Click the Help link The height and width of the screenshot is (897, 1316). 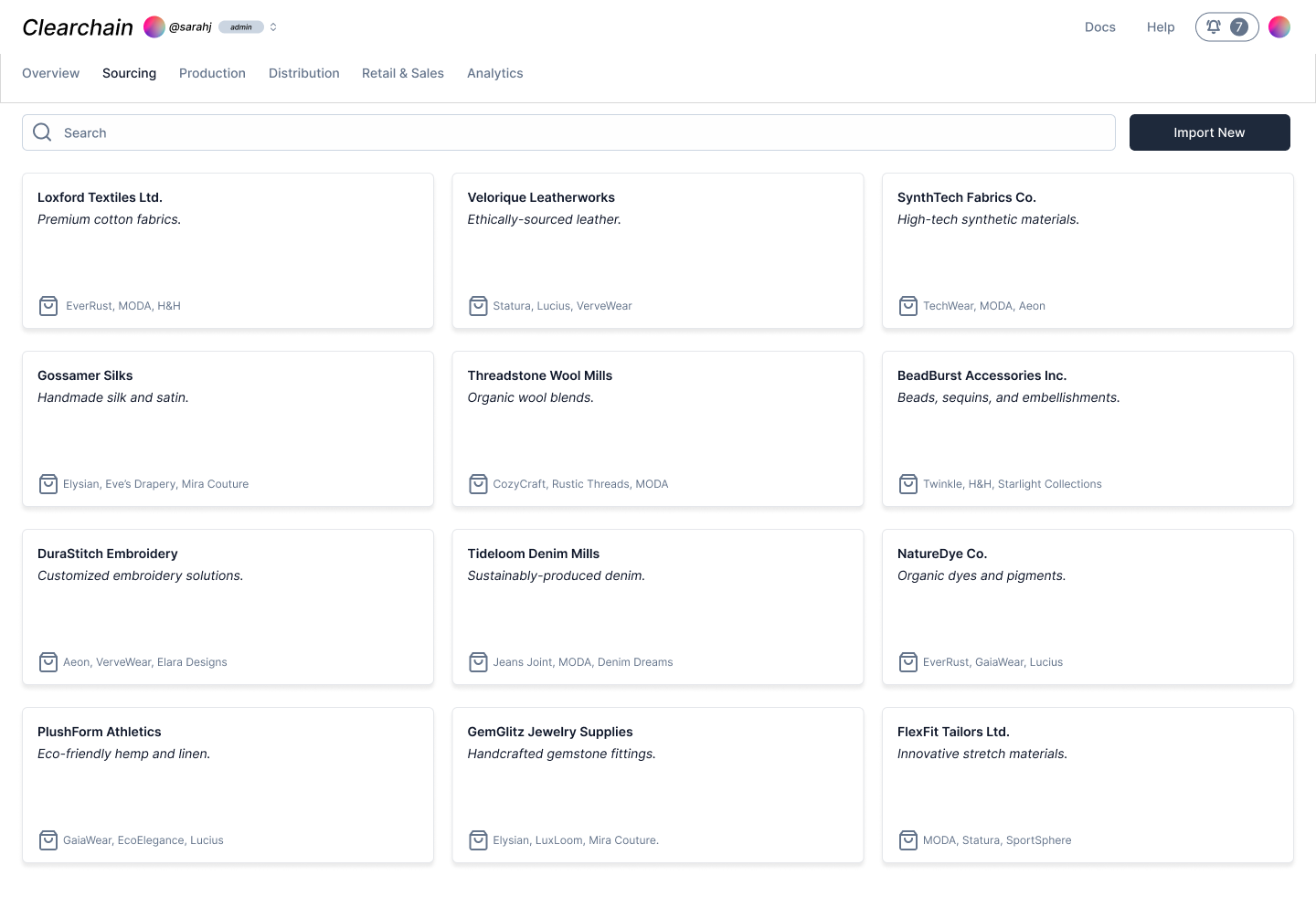(1161, 27)
